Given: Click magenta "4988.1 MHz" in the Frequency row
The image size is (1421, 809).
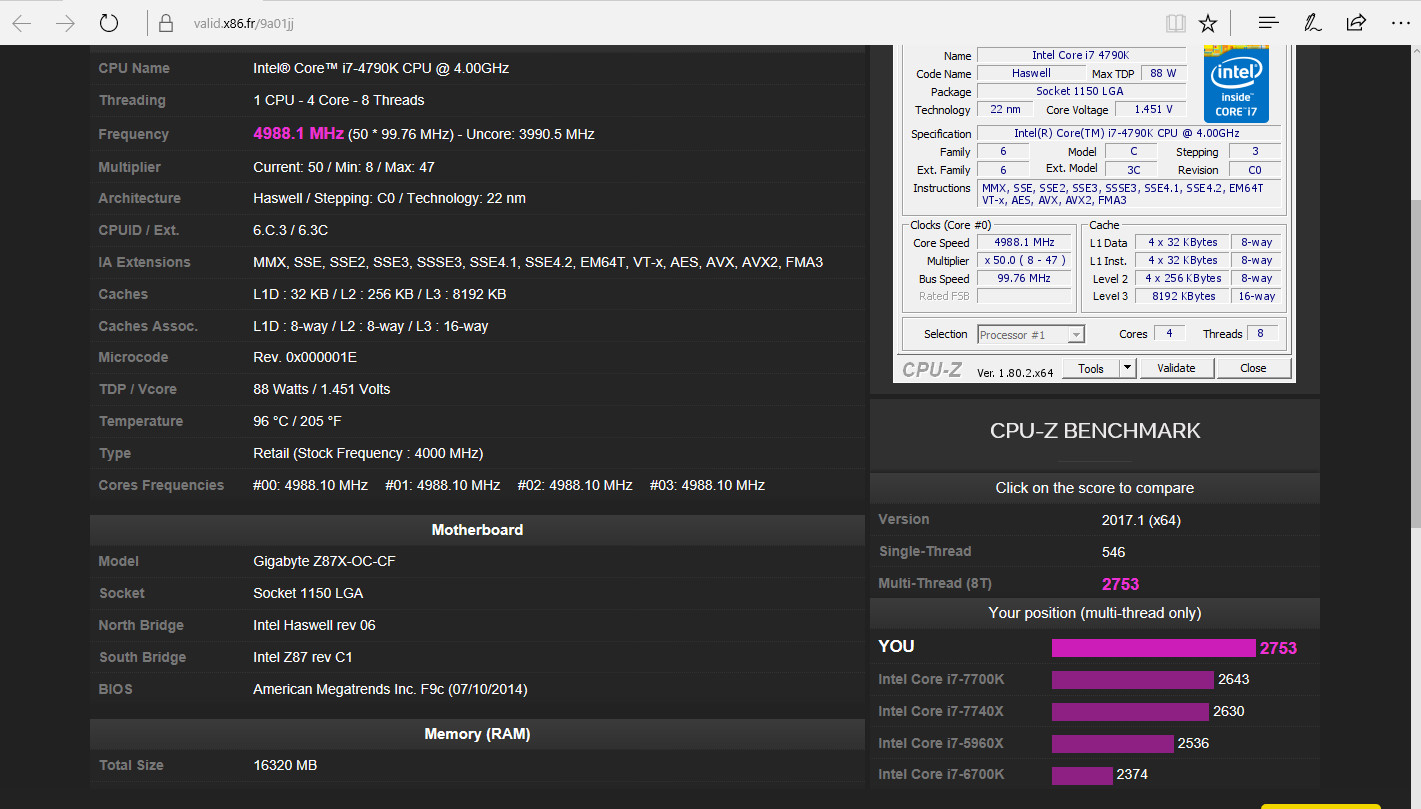Looking at the screenshot, I should tap(298, 133).
